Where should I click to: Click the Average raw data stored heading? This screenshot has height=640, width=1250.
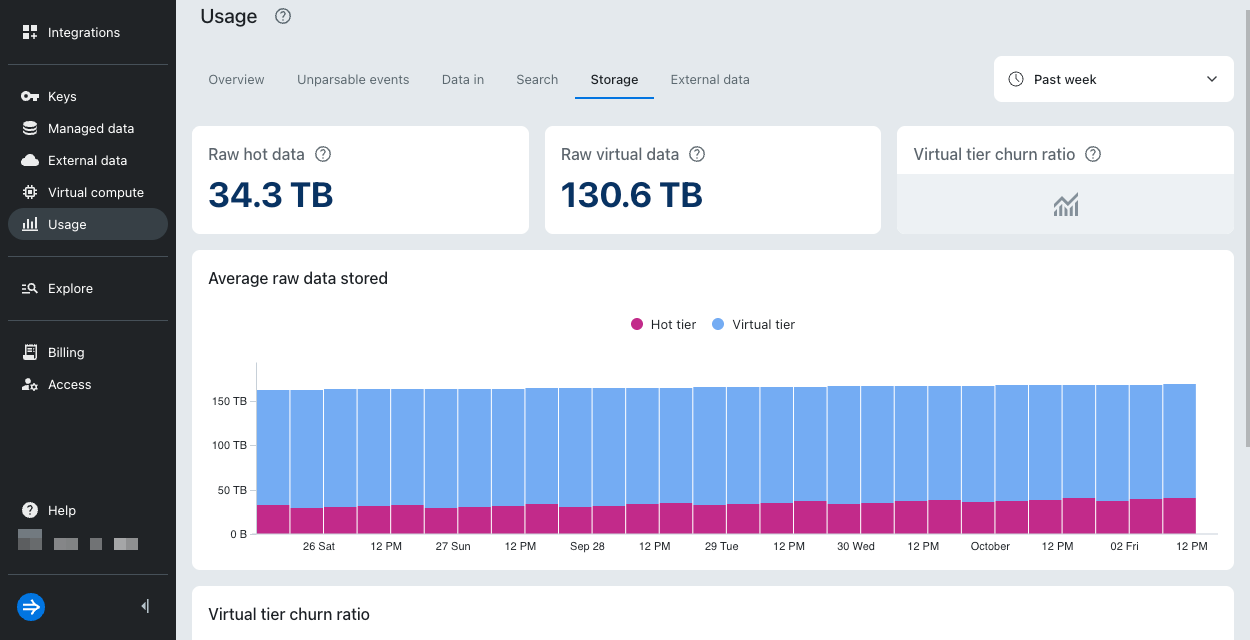coord(298,278)
